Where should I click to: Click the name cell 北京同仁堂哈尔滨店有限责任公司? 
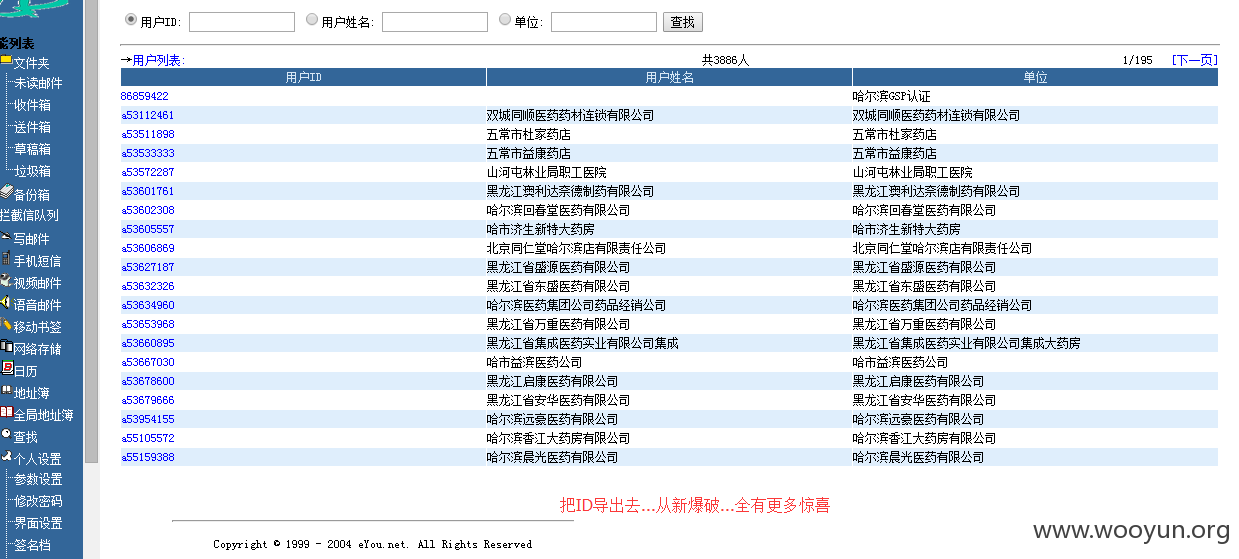(x=577, y=248)
